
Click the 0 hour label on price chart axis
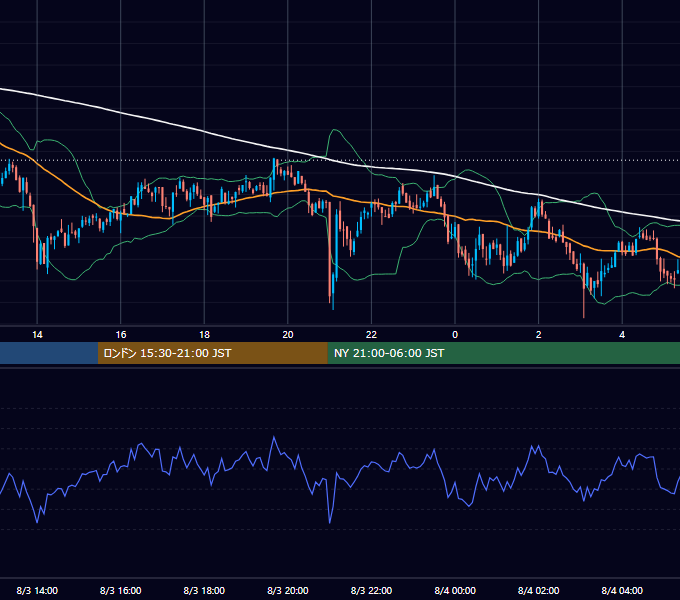455,335
